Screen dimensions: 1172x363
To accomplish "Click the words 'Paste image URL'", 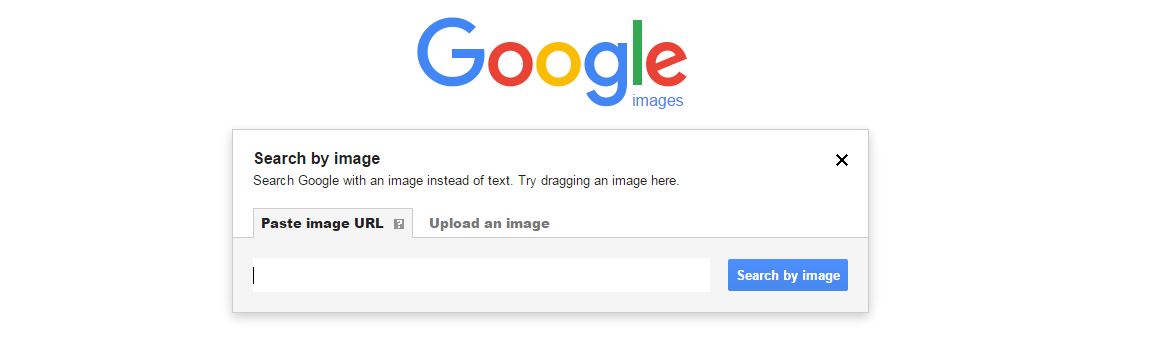I will click(x=322, y=223).
